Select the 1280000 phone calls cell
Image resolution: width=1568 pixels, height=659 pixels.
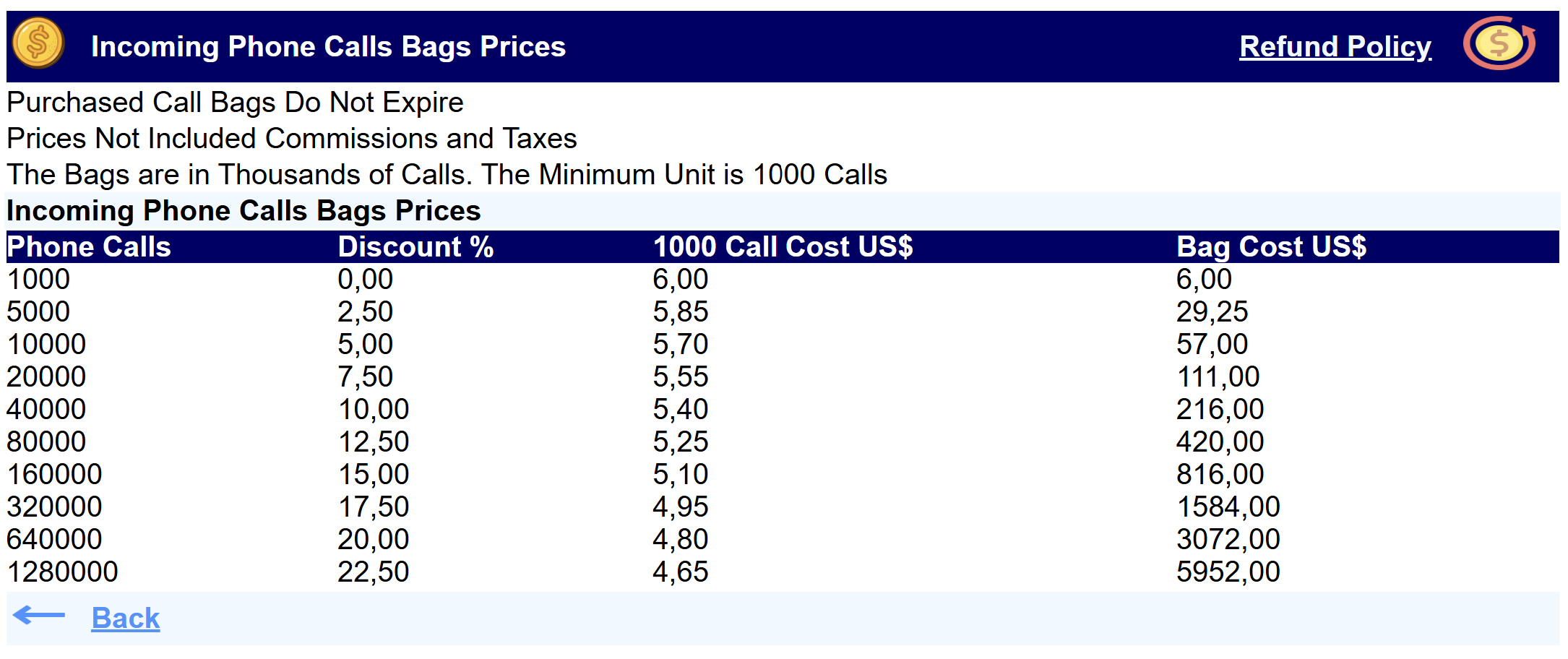[x=62, y=572]
